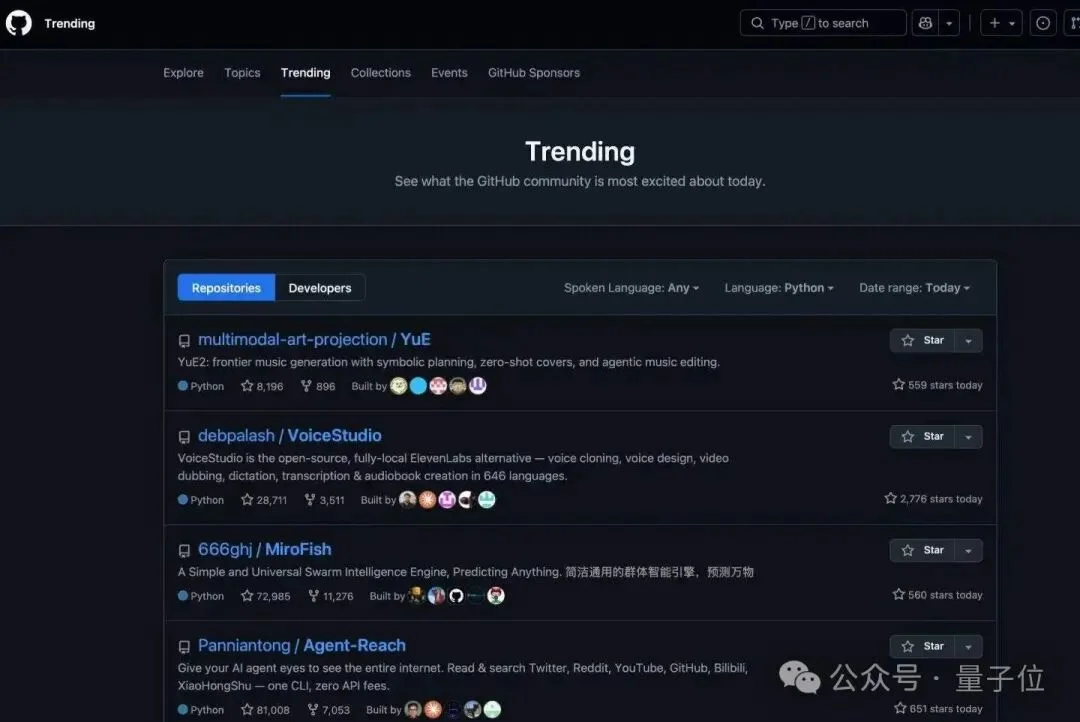Open 666ghj / MiroFish repository link
The image size is (1080, 722).
264,549
